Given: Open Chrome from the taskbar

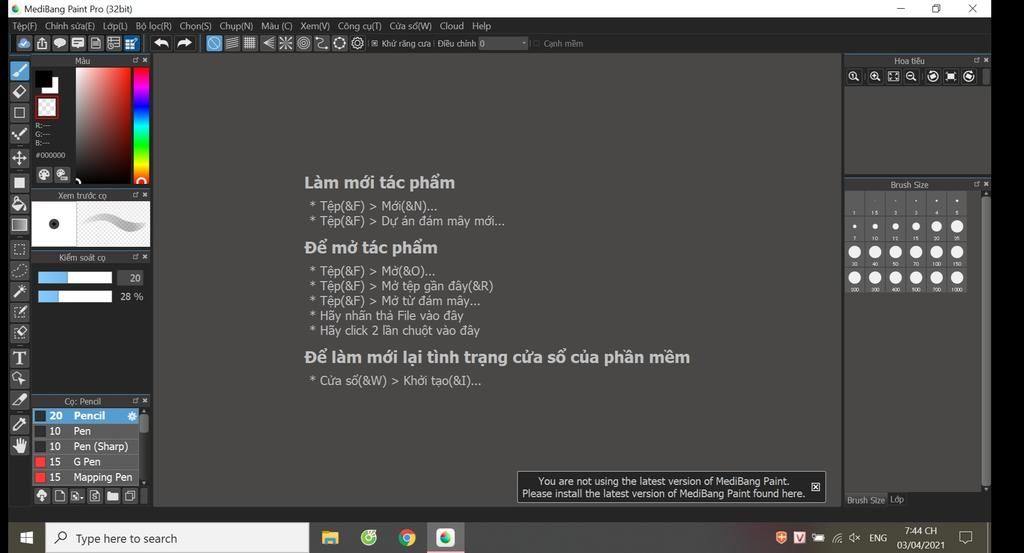Looking at the screenshot, I should (x=407, y=538).
